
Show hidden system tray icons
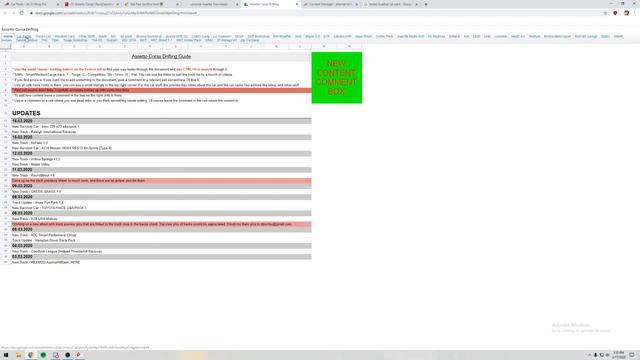589,355
